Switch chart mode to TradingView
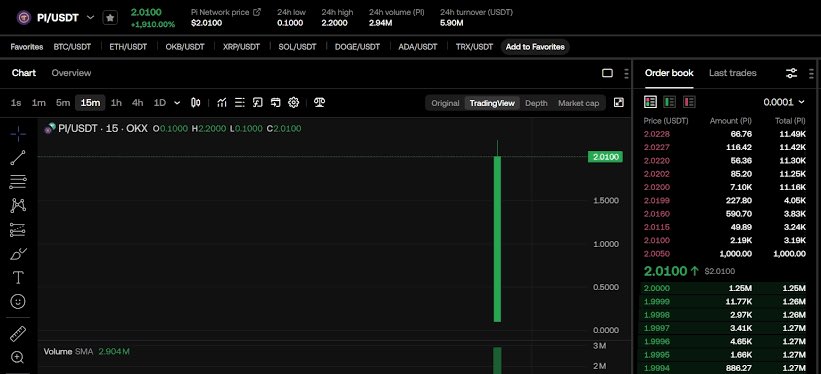 [x=492, y=103]
